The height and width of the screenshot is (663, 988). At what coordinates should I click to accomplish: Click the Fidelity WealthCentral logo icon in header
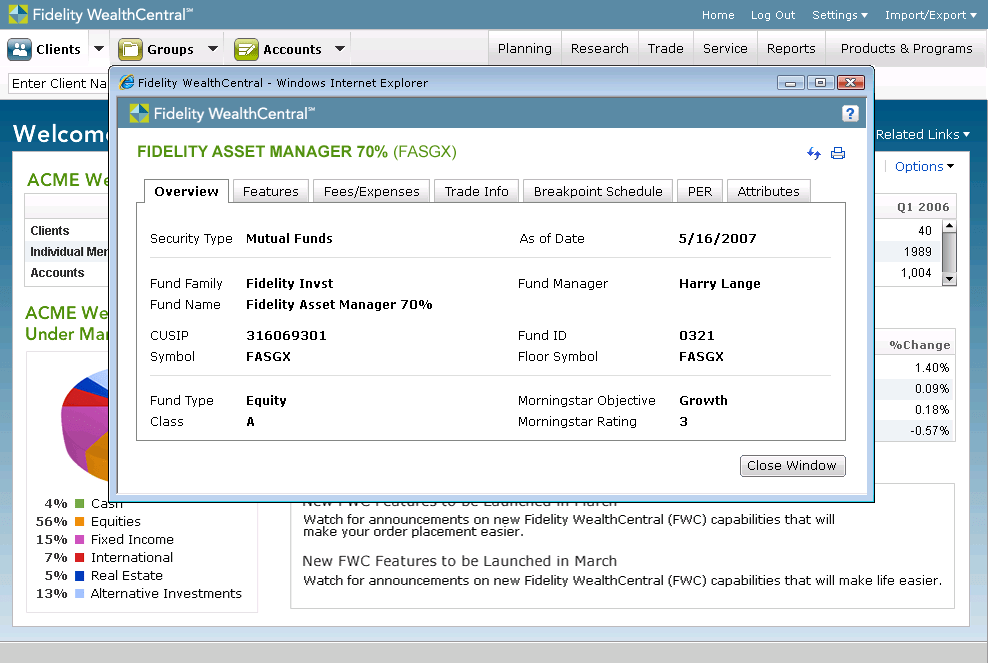coord(18,14)
